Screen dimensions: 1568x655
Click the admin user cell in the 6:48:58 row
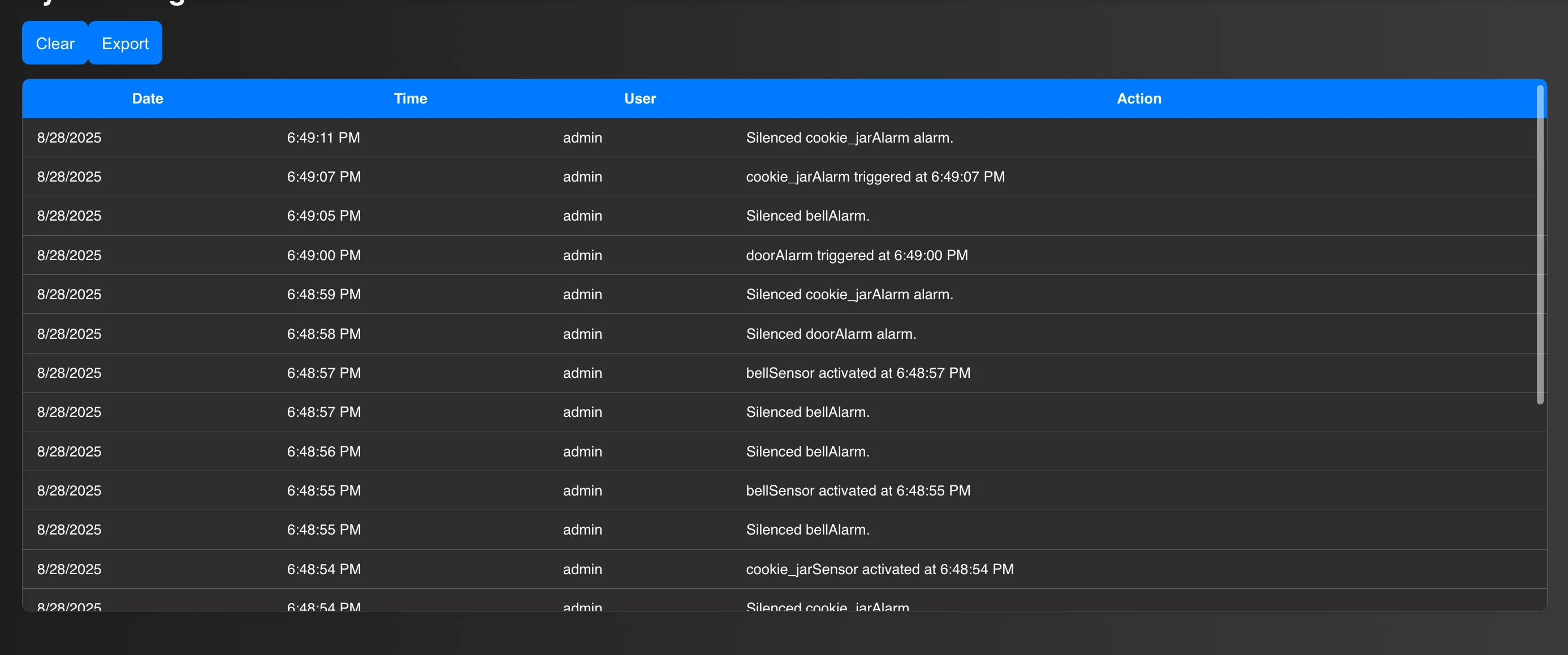(582, 334)
